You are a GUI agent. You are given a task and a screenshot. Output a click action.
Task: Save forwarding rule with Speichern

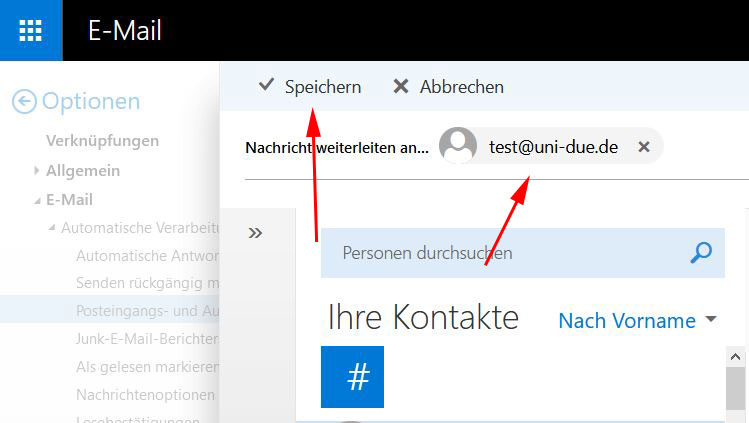[x=310, y=87]
